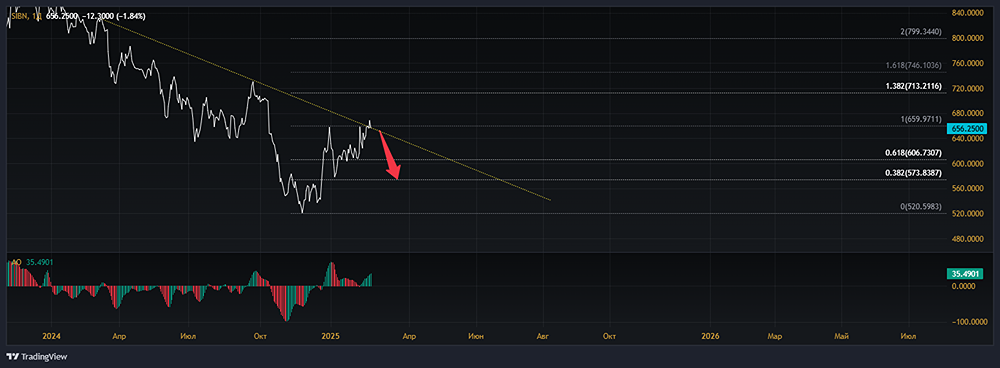Screen dimensions: 1000x368
Task: Click the Май time axis label
Action: [842, 335]
